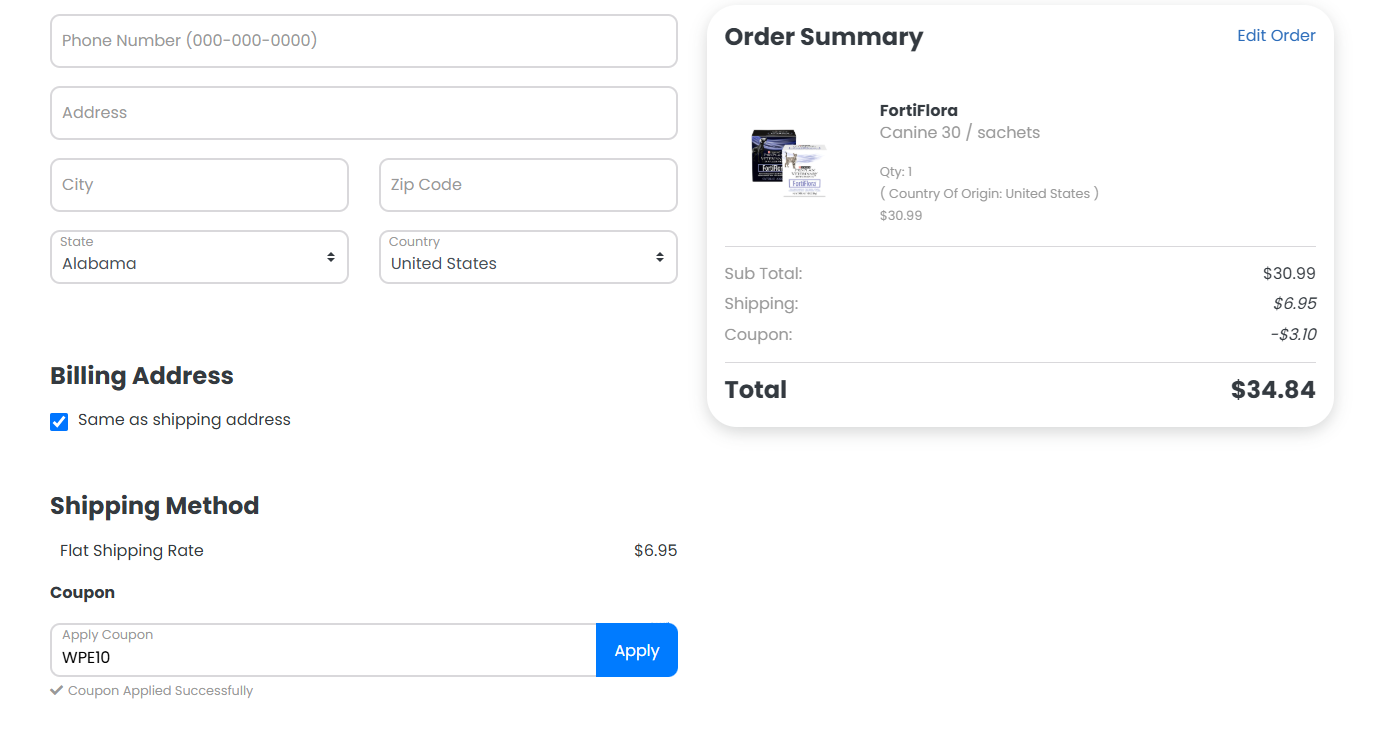
Task: Open the Edit Order link
Action: pyautogui.click(x=1276, y=36)
